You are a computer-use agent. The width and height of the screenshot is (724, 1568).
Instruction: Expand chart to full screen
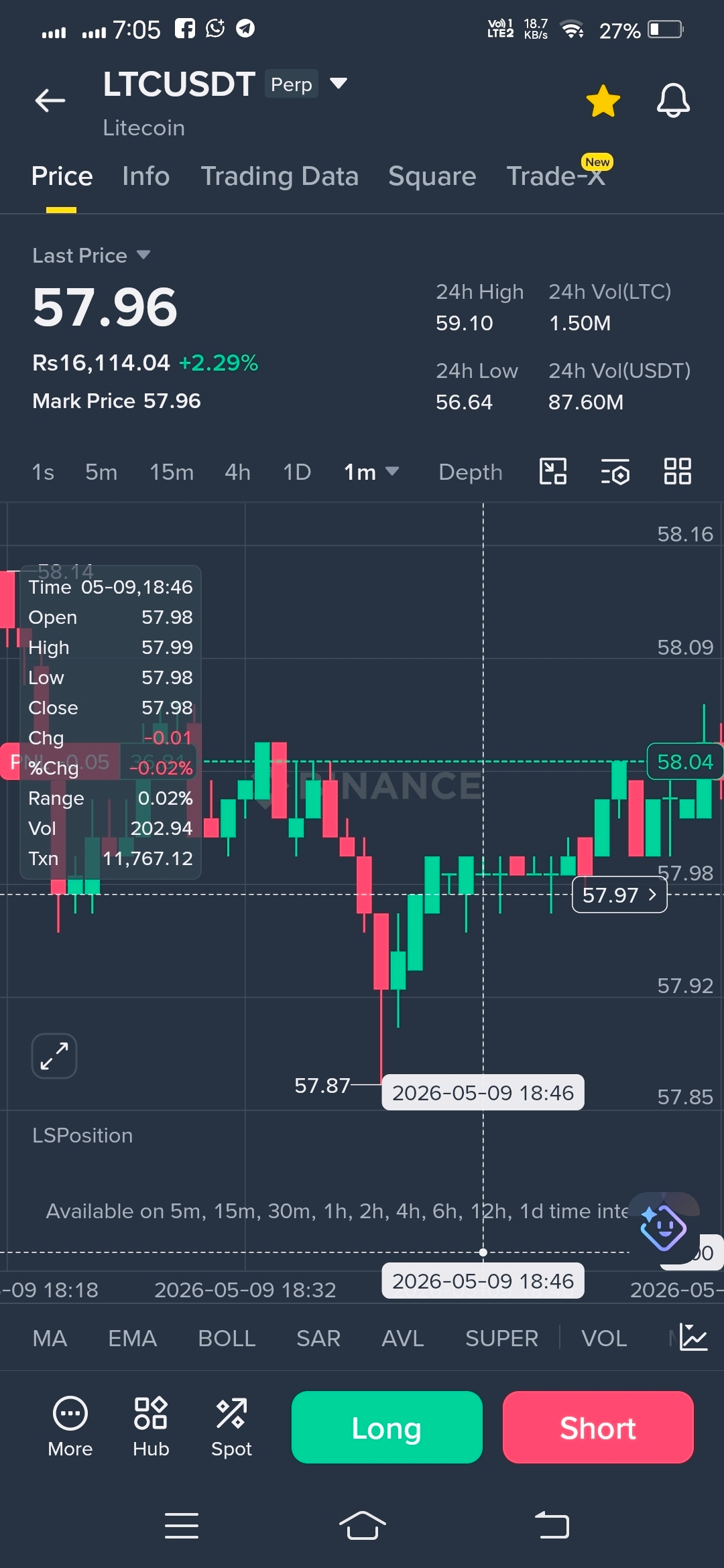pyautogui.click(x=54, y=1056)
